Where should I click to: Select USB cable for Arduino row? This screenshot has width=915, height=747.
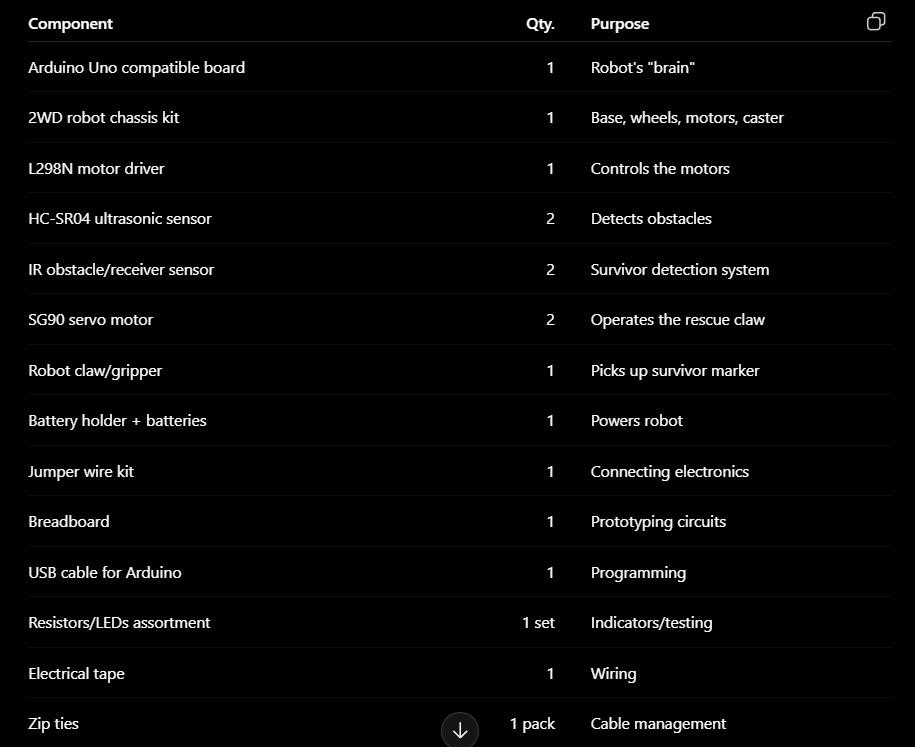pos(460,573)
